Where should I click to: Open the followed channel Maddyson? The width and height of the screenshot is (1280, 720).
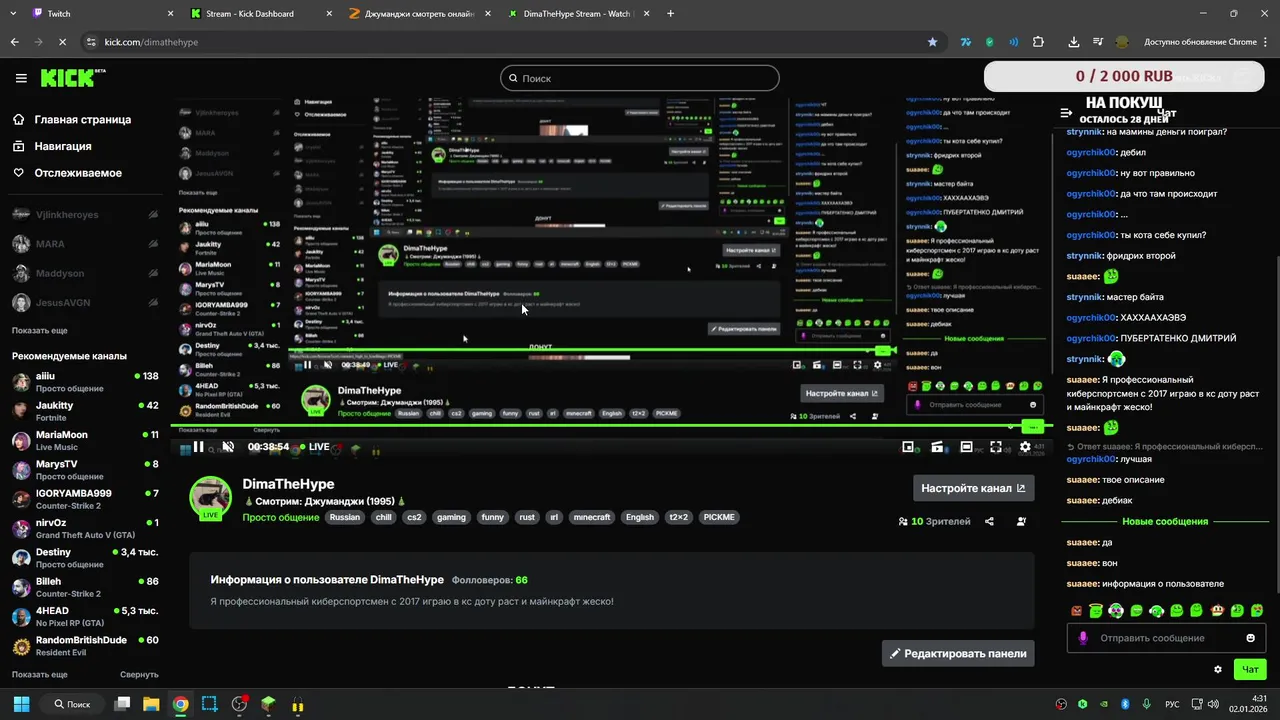[x=85, y=273]
